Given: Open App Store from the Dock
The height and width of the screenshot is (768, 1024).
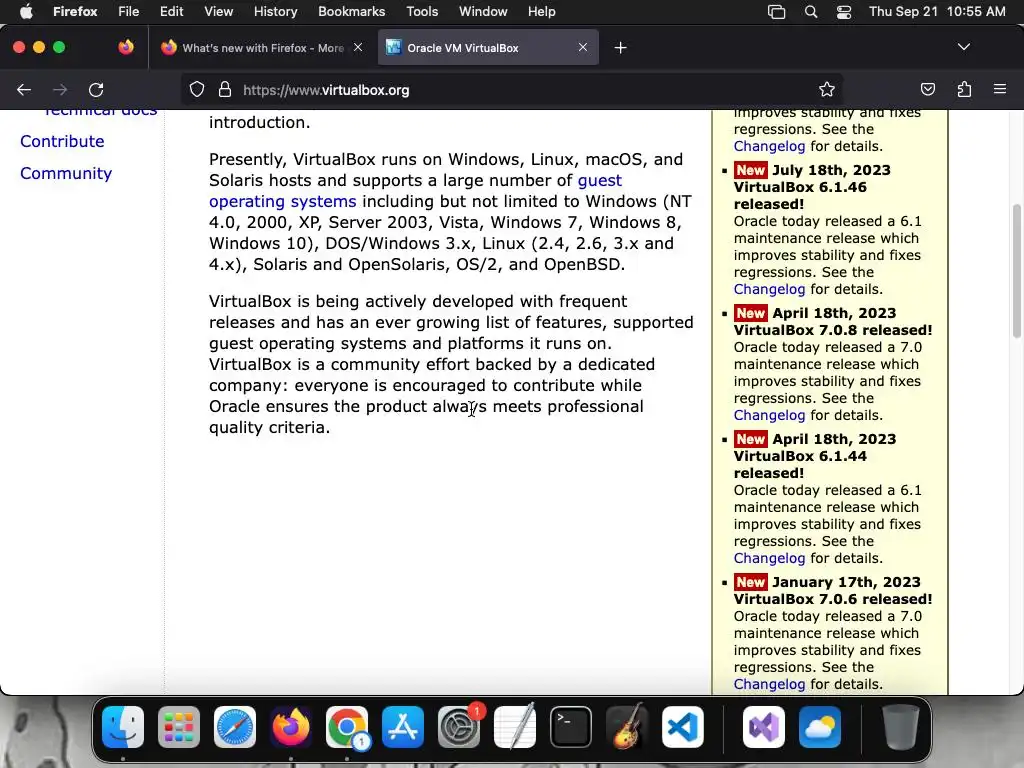Looking at the screenshot, I should click(x=403, y=727).
